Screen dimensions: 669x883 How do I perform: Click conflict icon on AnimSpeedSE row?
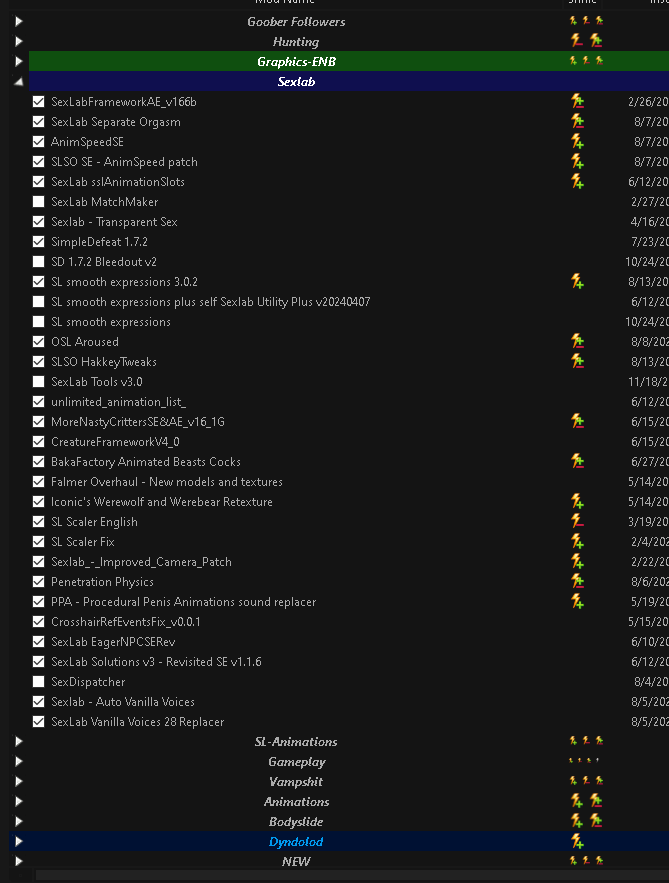click(x=577, y=141)
